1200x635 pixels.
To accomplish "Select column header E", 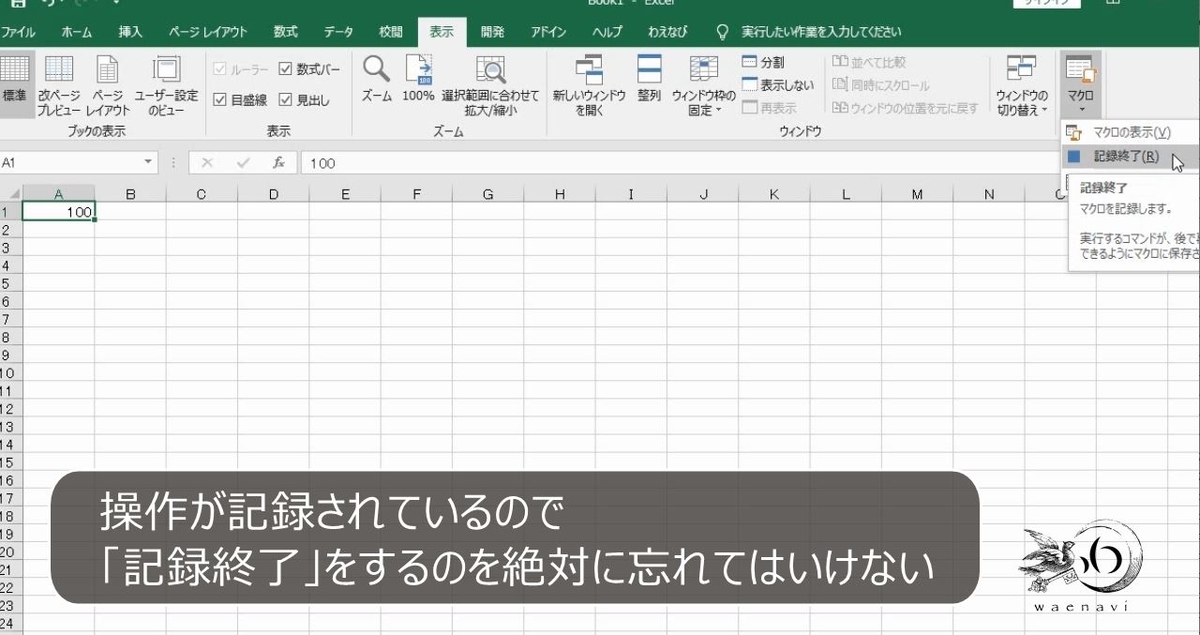I will tap(345, 194).
